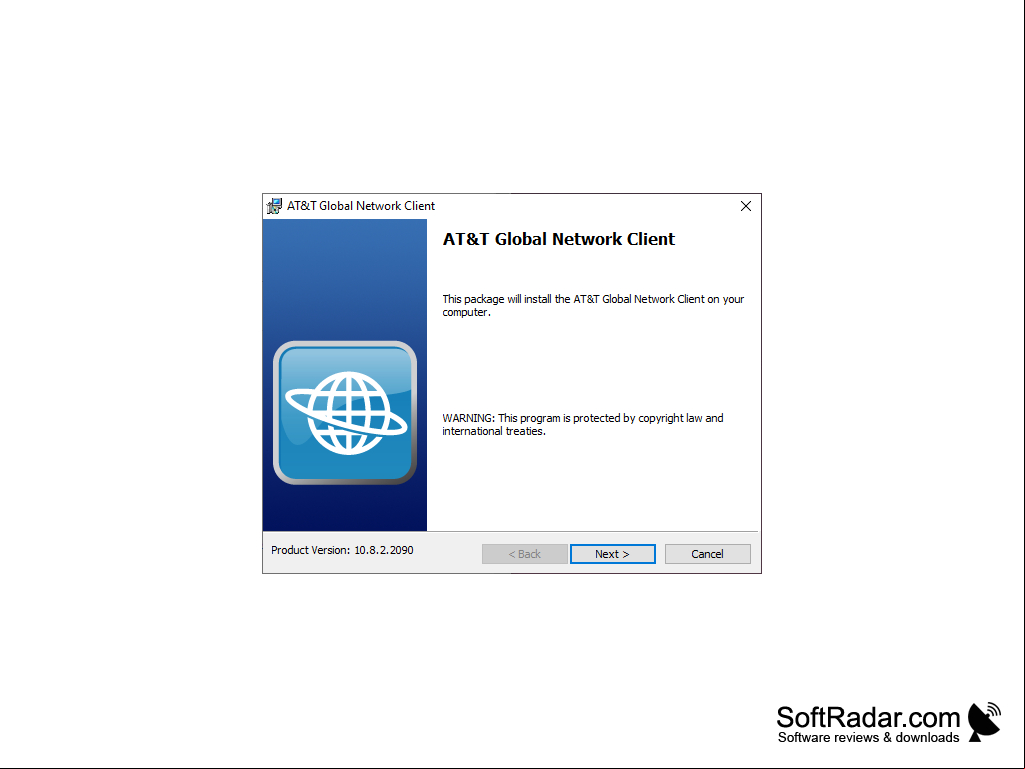
Task: Click the globe network client logo
Action: [344, 413]
